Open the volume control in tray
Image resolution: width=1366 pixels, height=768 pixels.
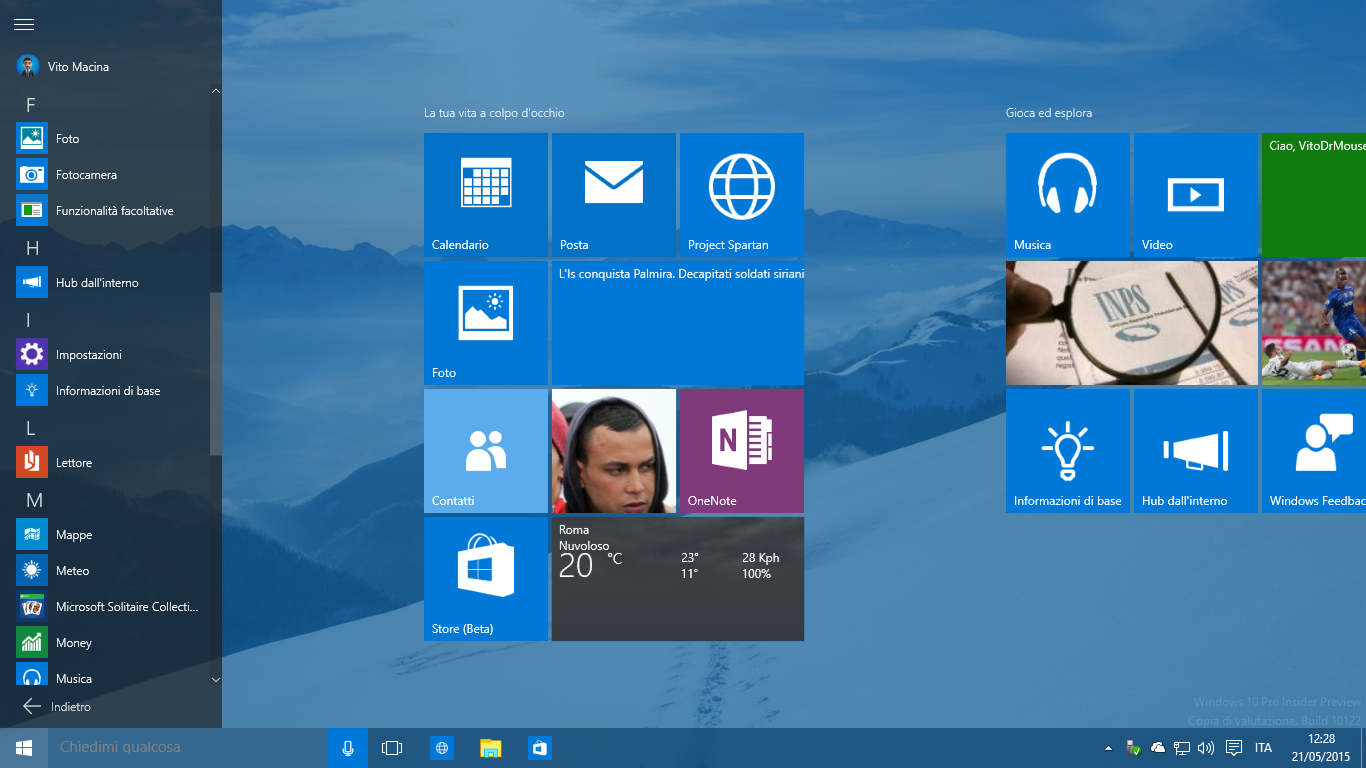point(1206,748)
